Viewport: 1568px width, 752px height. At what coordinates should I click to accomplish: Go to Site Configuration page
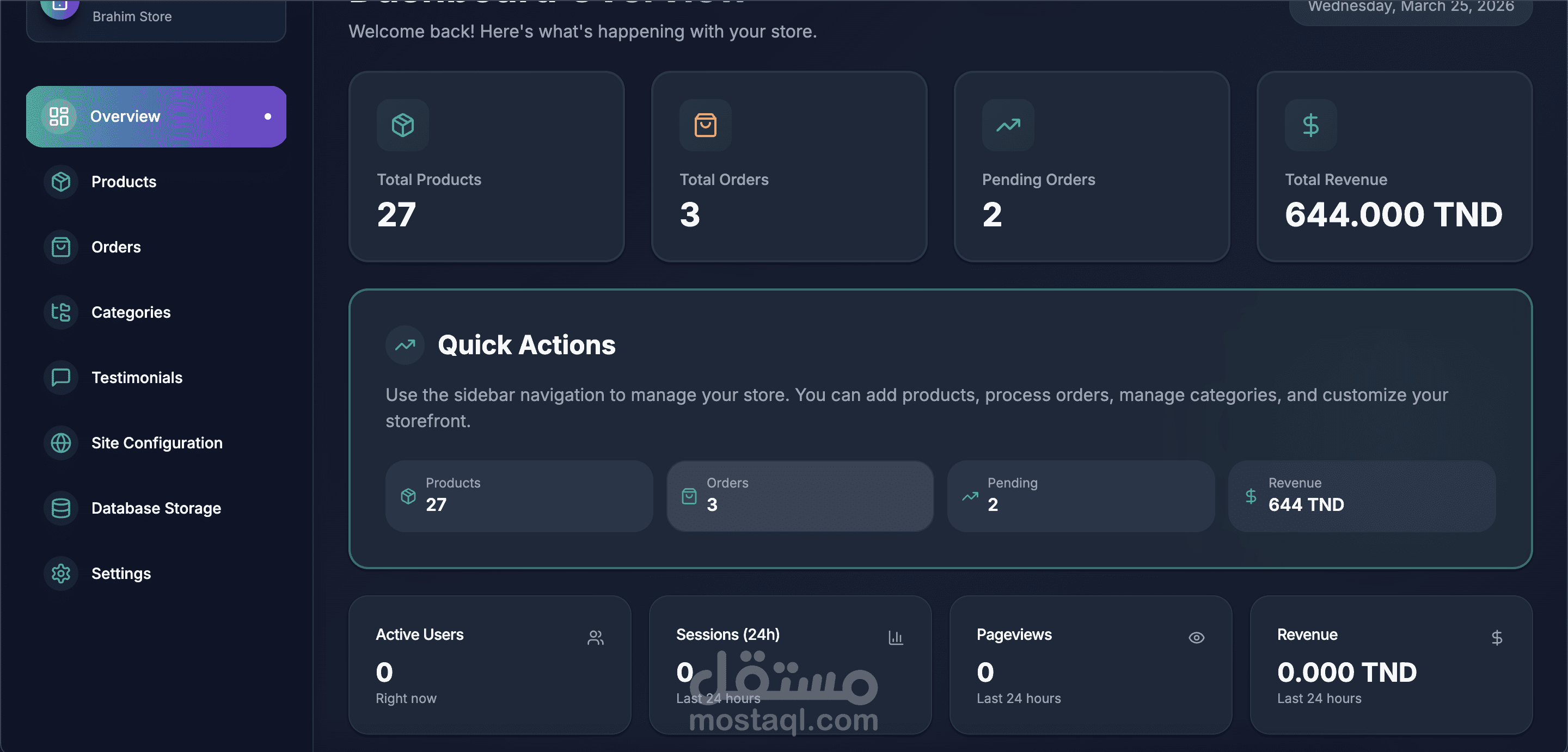[x=156, y=442]
